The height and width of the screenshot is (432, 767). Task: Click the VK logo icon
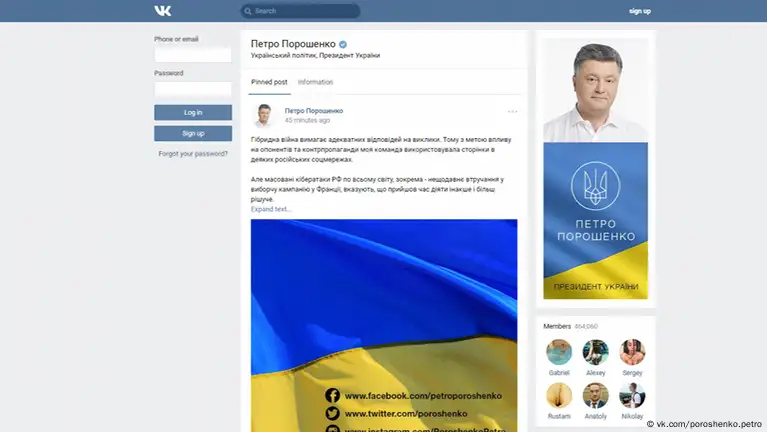coord(163,11)
